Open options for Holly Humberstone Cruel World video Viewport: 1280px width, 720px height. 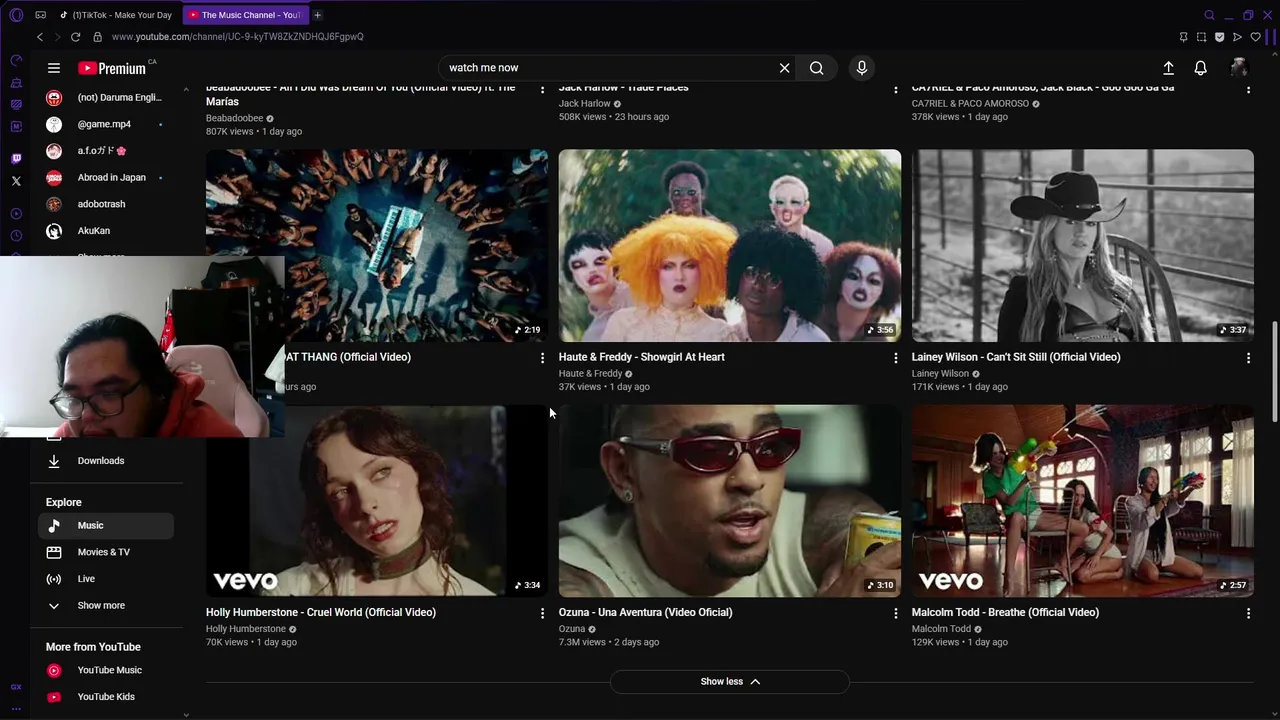[x=542, y=613]
